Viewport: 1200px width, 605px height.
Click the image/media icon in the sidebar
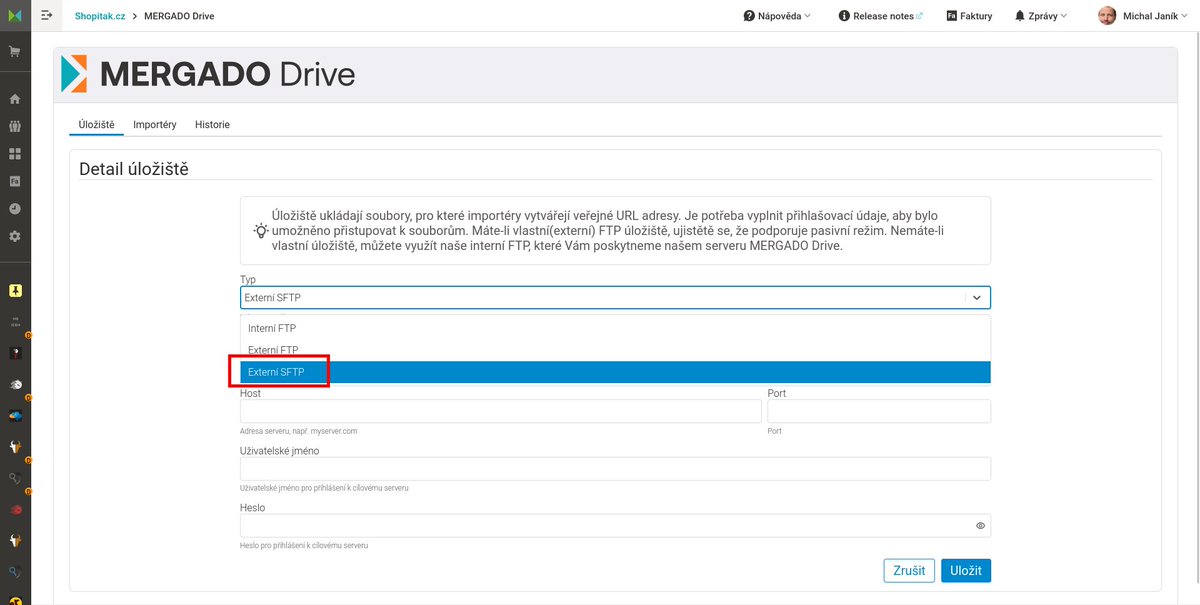pos(14,180)
